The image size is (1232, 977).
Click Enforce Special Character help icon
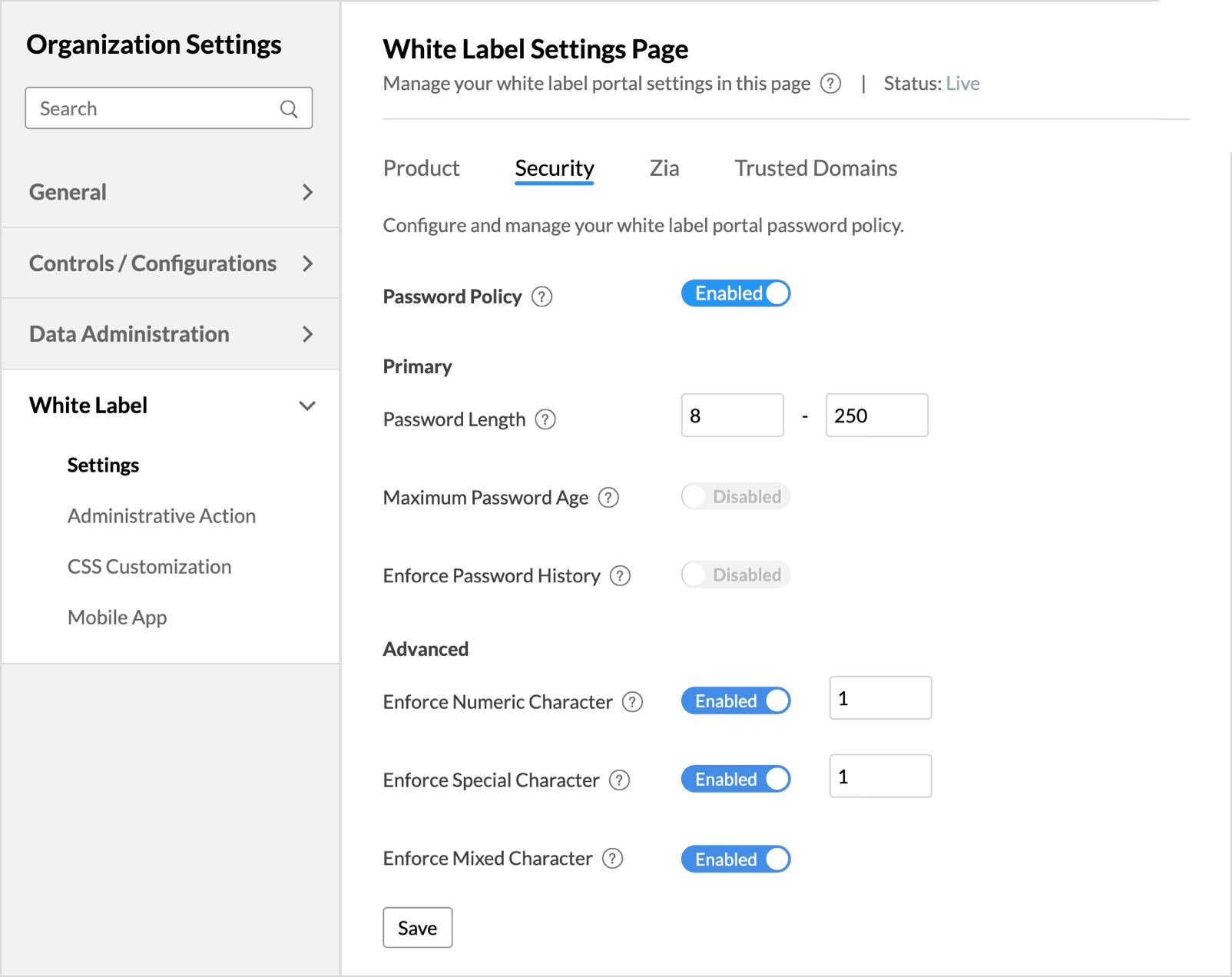pos(619,780)
